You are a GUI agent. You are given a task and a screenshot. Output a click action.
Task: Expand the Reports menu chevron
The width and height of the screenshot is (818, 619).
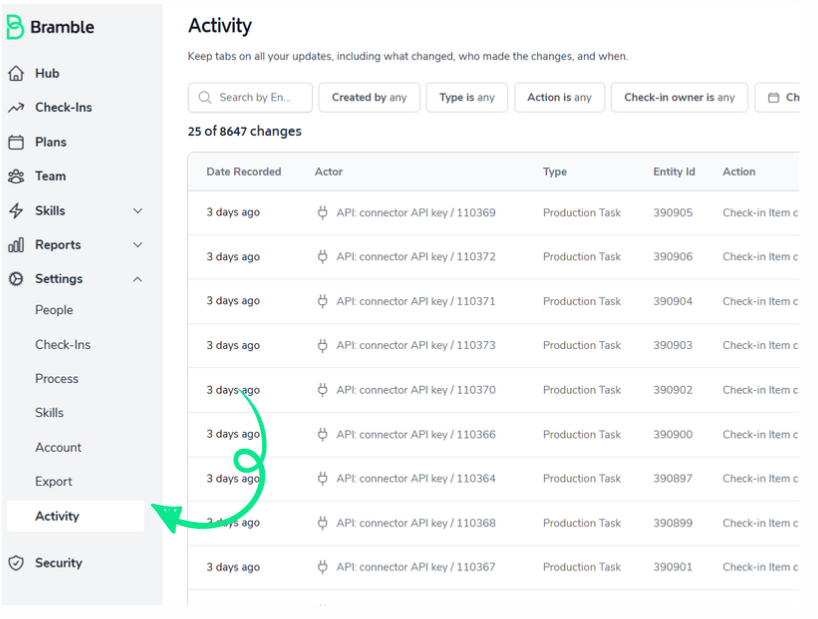(138, 245)
